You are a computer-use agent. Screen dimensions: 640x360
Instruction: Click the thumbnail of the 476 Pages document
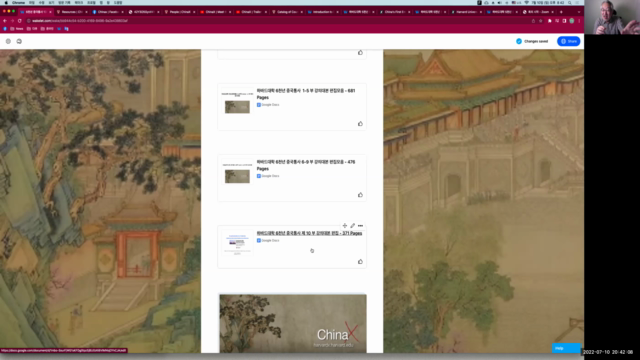click(x=237, y=173)
